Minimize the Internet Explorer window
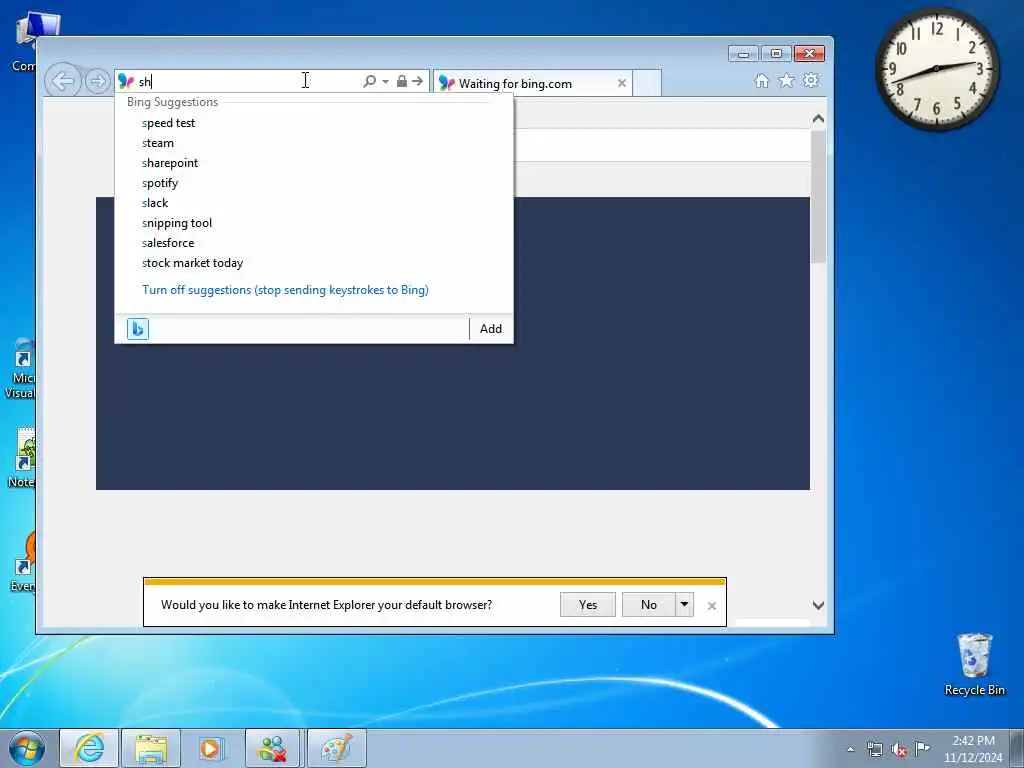This screenshot has width=1024, height=768. 743,54
